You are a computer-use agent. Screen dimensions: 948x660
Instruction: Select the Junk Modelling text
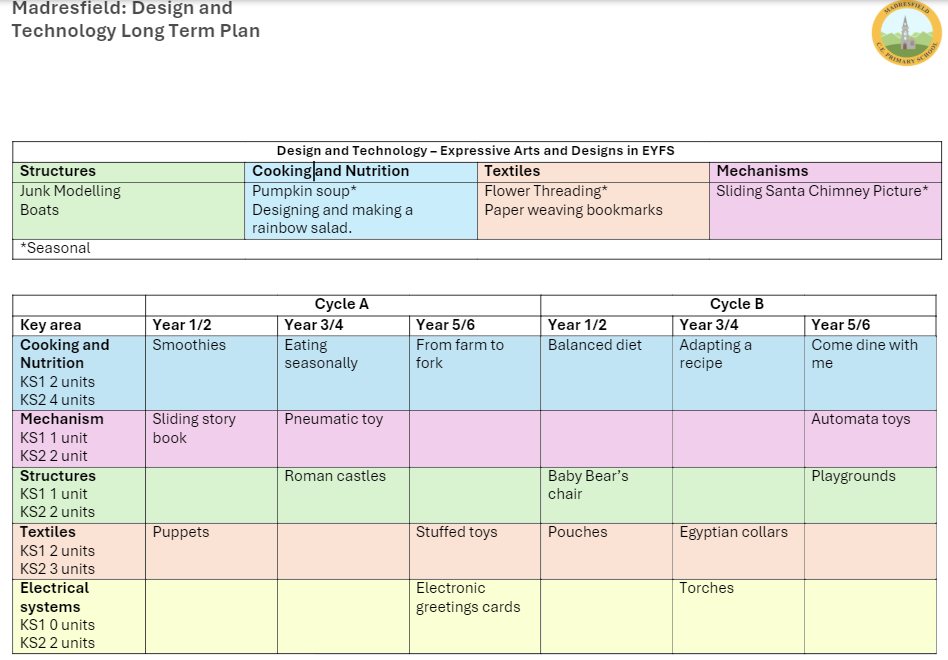pyautogui.click(x=70, y=191)
